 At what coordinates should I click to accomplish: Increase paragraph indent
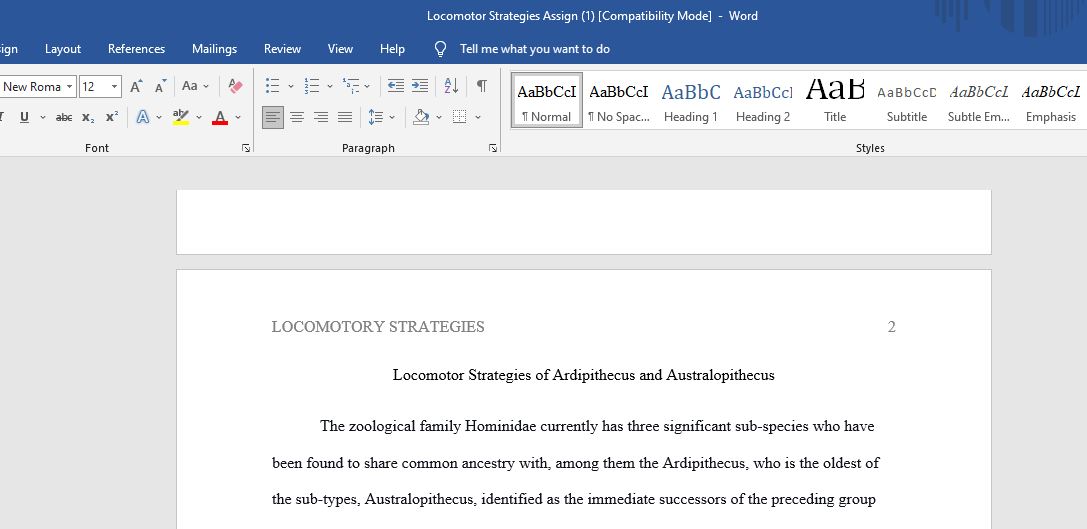point(419,86)
